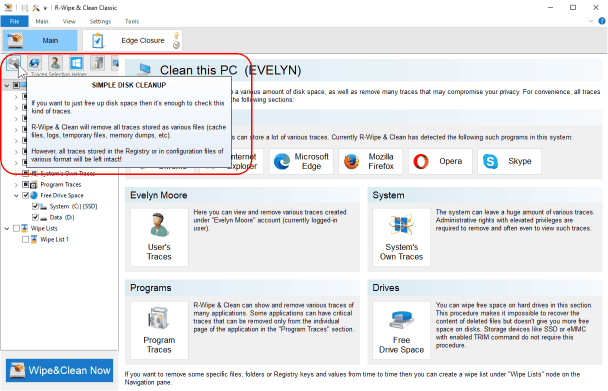Uncheck the Data (D:) checkbox
Viewport: 608px width, 391px height.
pyautogui.click(x=35, y=217)
